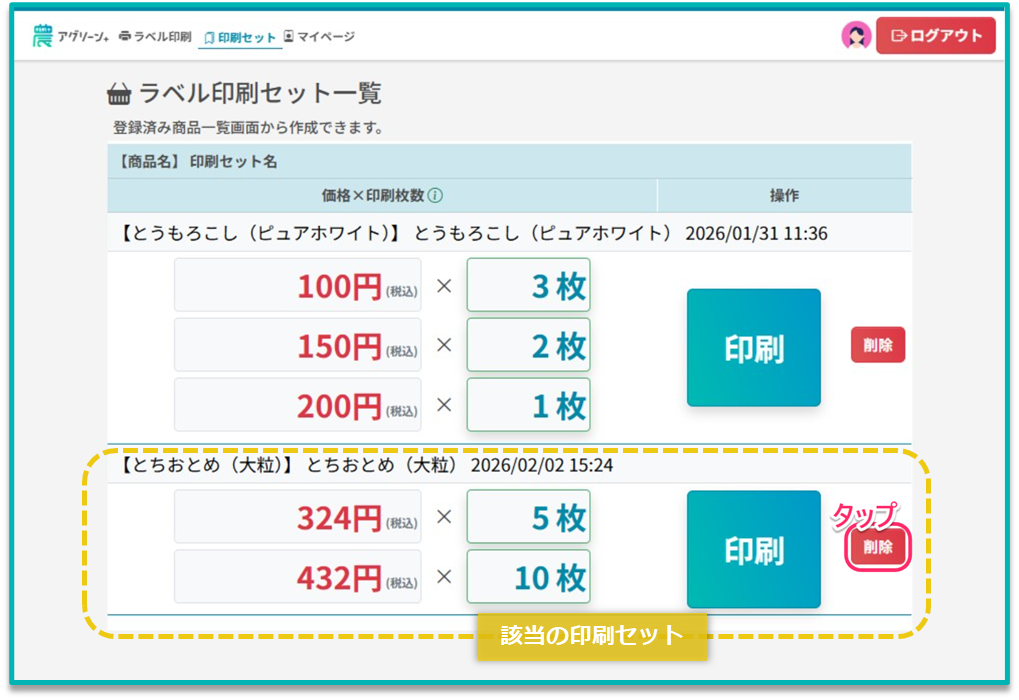1019x700 pixels.
Task: Open the ラベル印刷 nav item
Action: [x=155, y=37]
